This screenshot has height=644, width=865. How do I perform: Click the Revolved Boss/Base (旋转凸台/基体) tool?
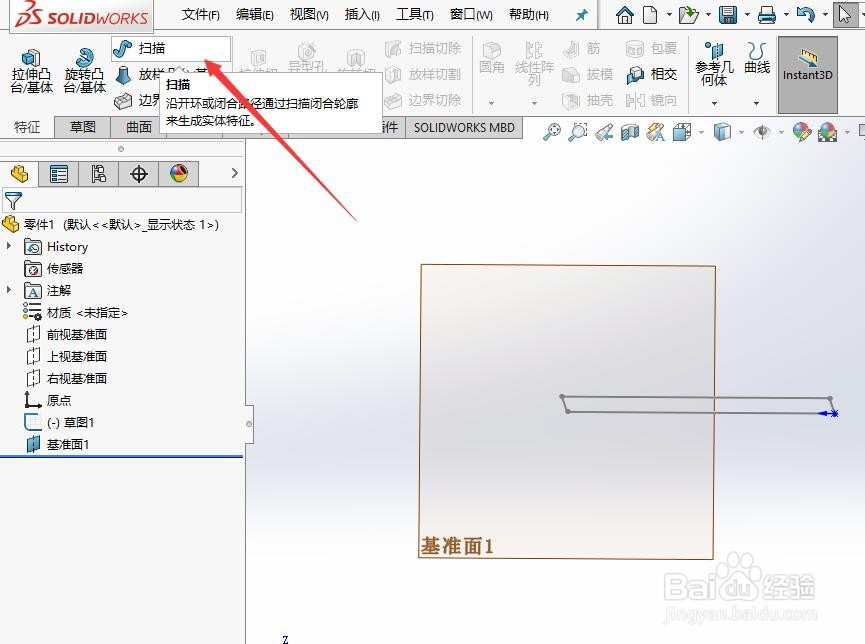(x=84, y=72)
